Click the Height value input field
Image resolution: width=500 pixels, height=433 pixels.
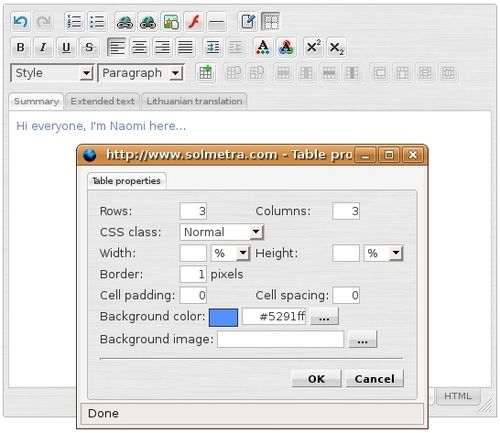click(x=346, y=253)
